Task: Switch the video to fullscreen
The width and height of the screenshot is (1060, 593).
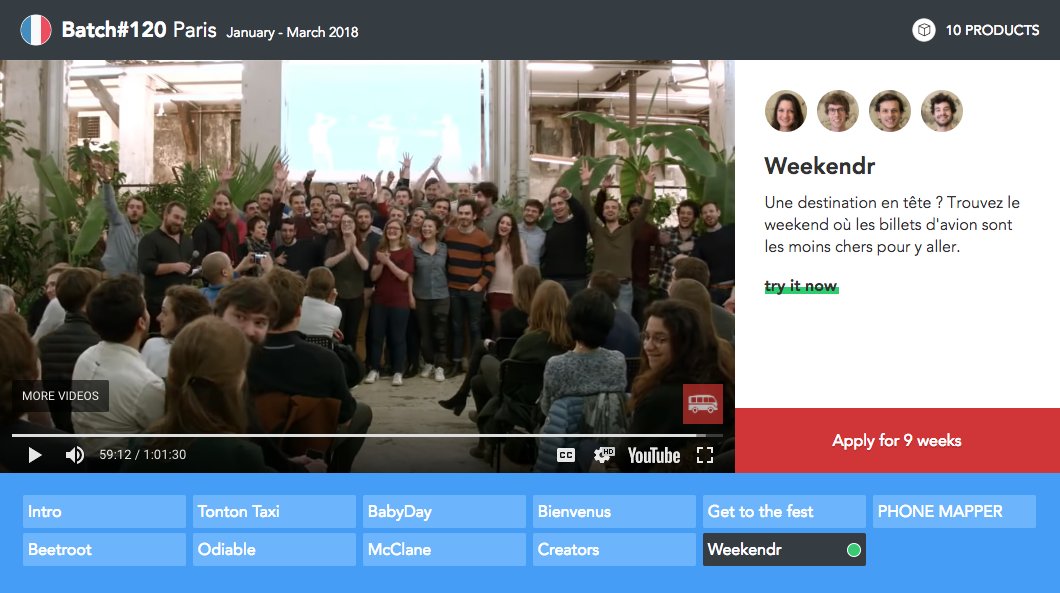Action: pos(705,455)
